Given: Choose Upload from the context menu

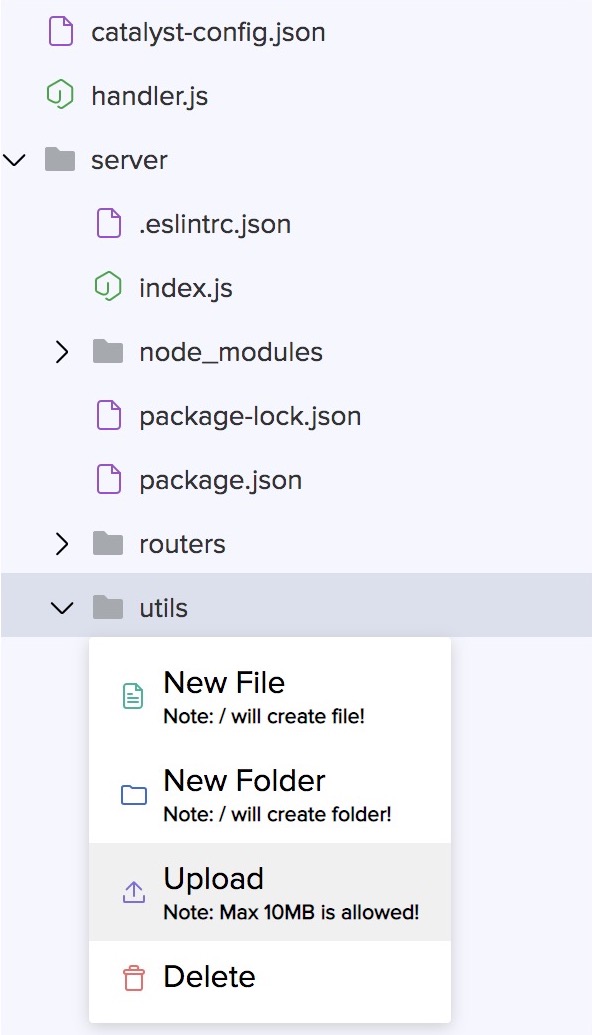Looking at the screenshot, I should pyautogui.click(x=214, y=878).
